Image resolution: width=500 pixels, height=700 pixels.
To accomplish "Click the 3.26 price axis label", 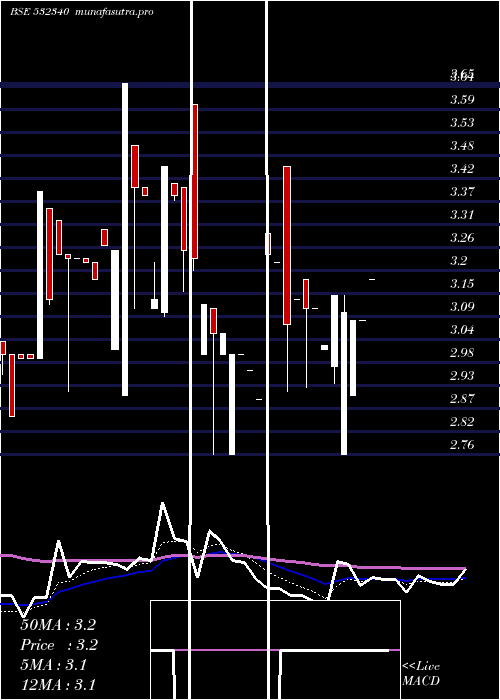I will pyautogui.click(x=462, y=238).
